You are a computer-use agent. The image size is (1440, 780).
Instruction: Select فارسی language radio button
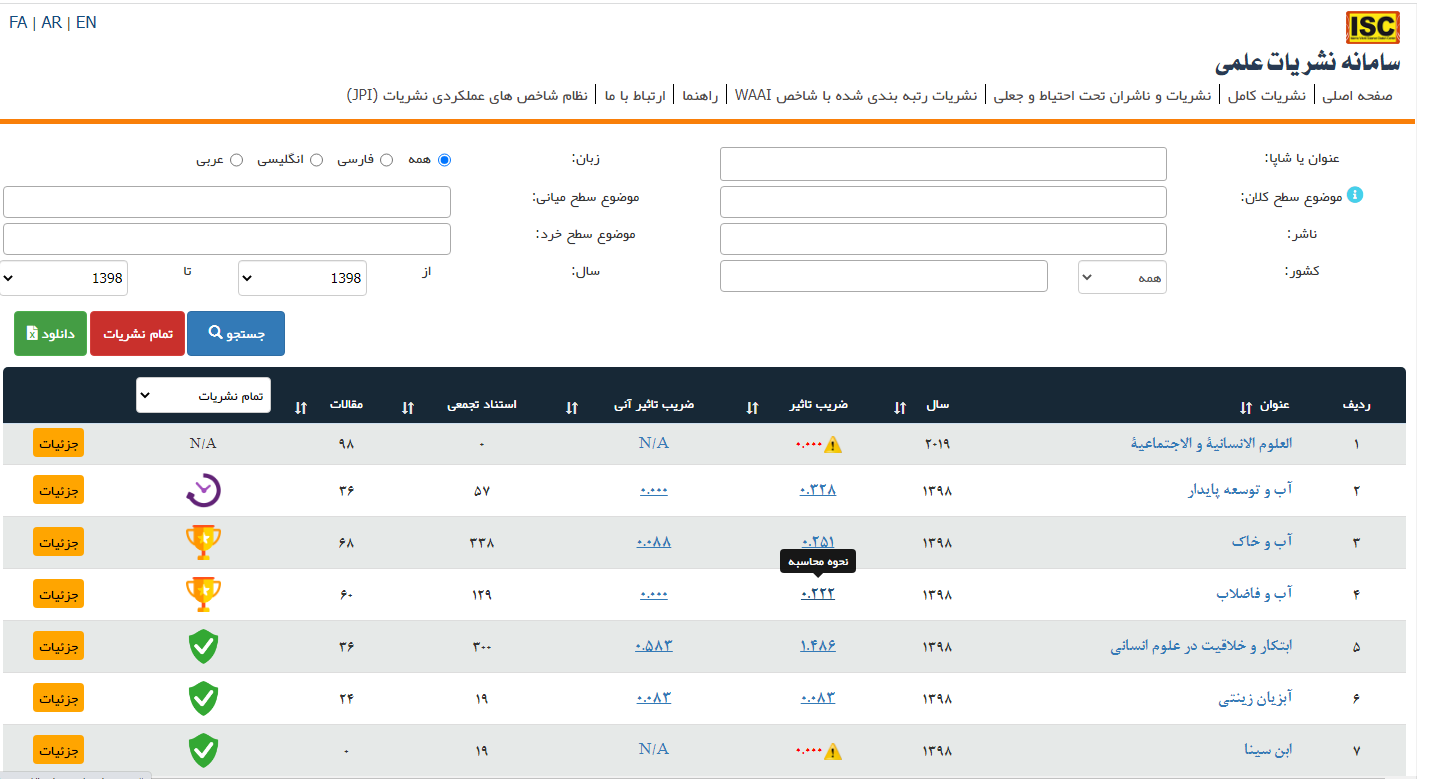(x=387, y=160)
